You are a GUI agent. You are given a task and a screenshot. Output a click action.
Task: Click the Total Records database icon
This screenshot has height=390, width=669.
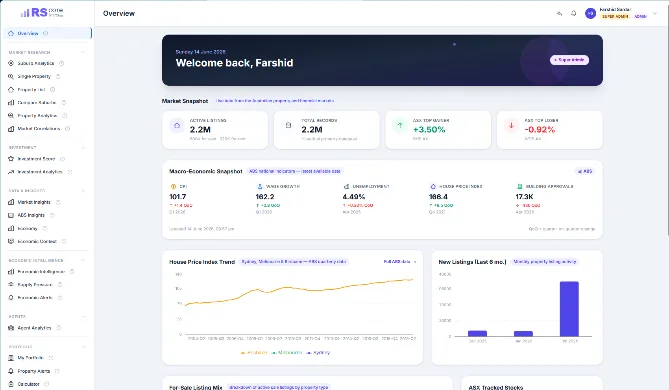pos(288,125)
